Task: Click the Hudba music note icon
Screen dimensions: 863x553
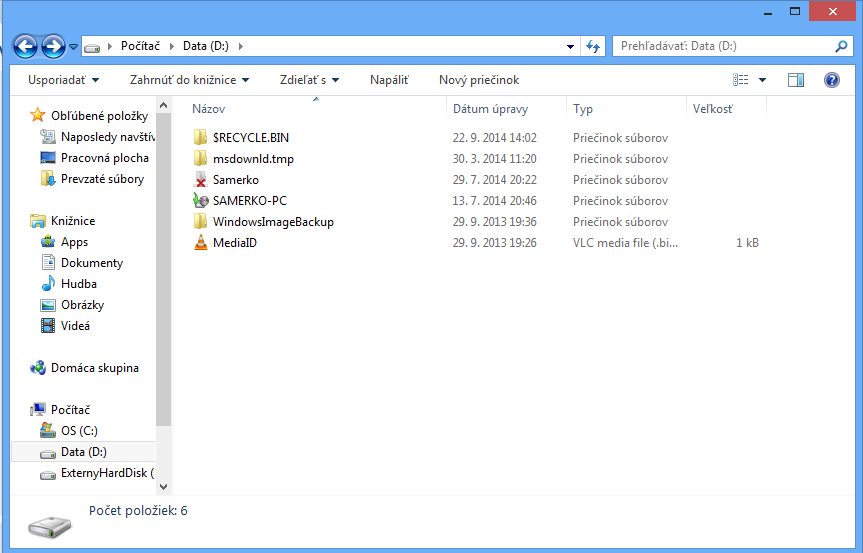Action: point(48,283)
